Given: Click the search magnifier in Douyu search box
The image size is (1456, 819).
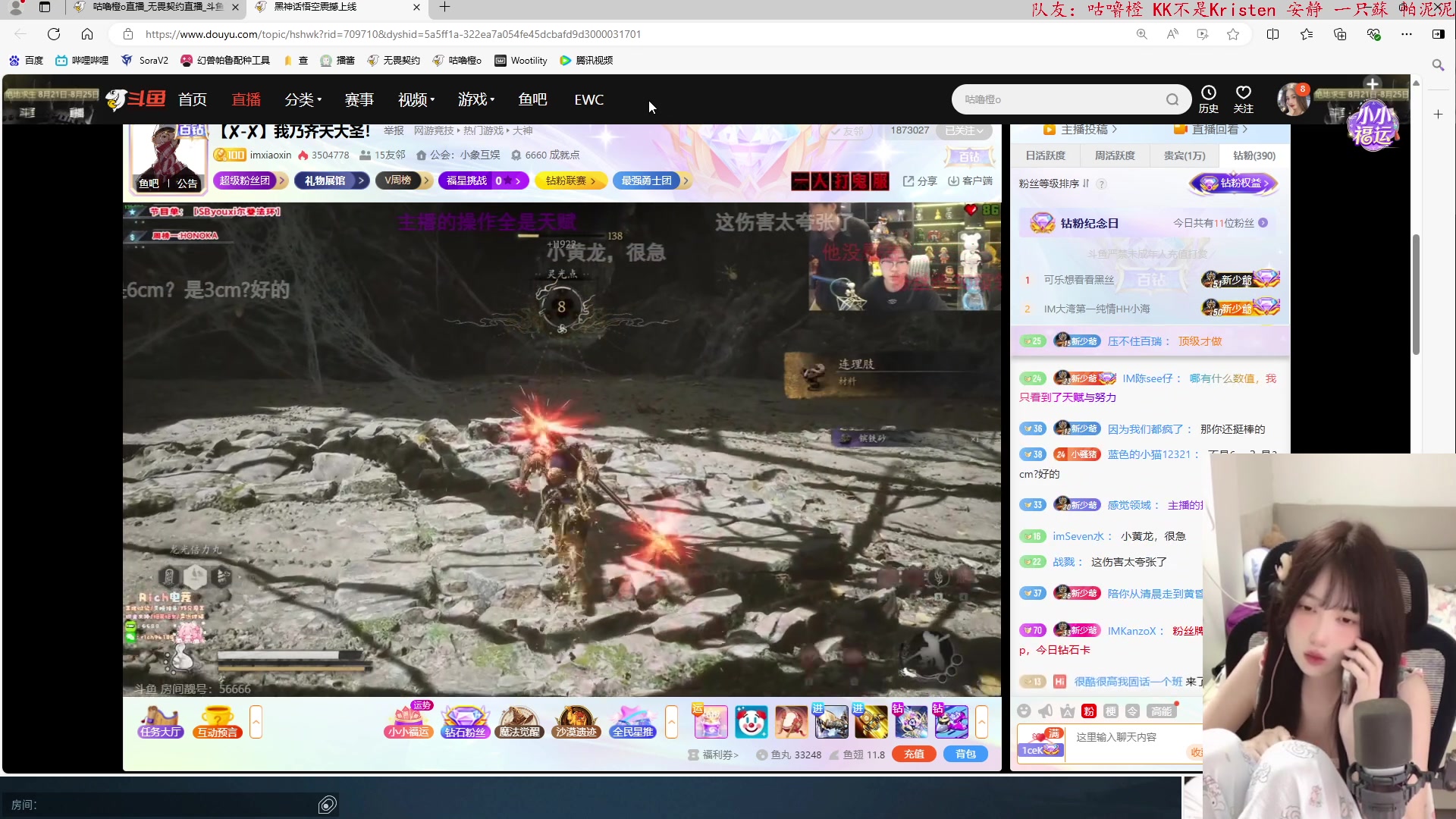Looking at the screenshot, I should tap(1172, 99).
